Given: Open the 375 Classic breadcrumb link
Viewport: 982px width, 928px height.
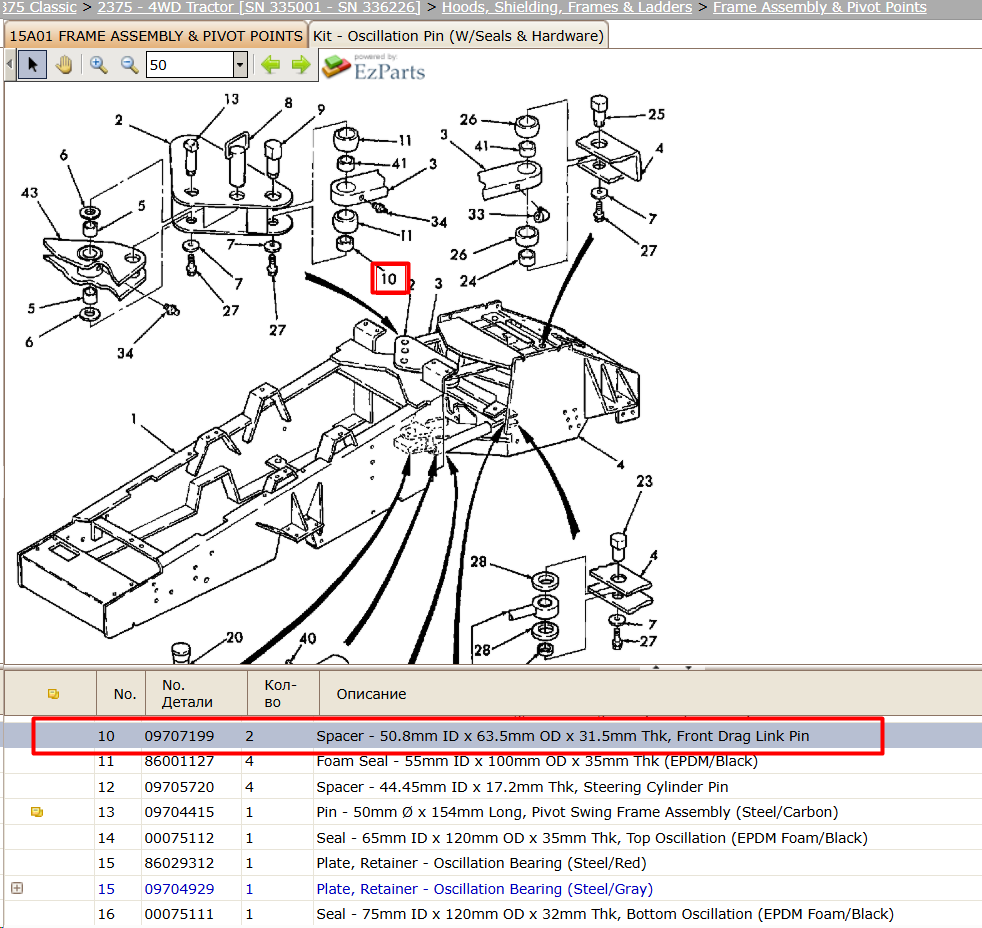Looking at the screenshot, I should click(x=38, y=8).
